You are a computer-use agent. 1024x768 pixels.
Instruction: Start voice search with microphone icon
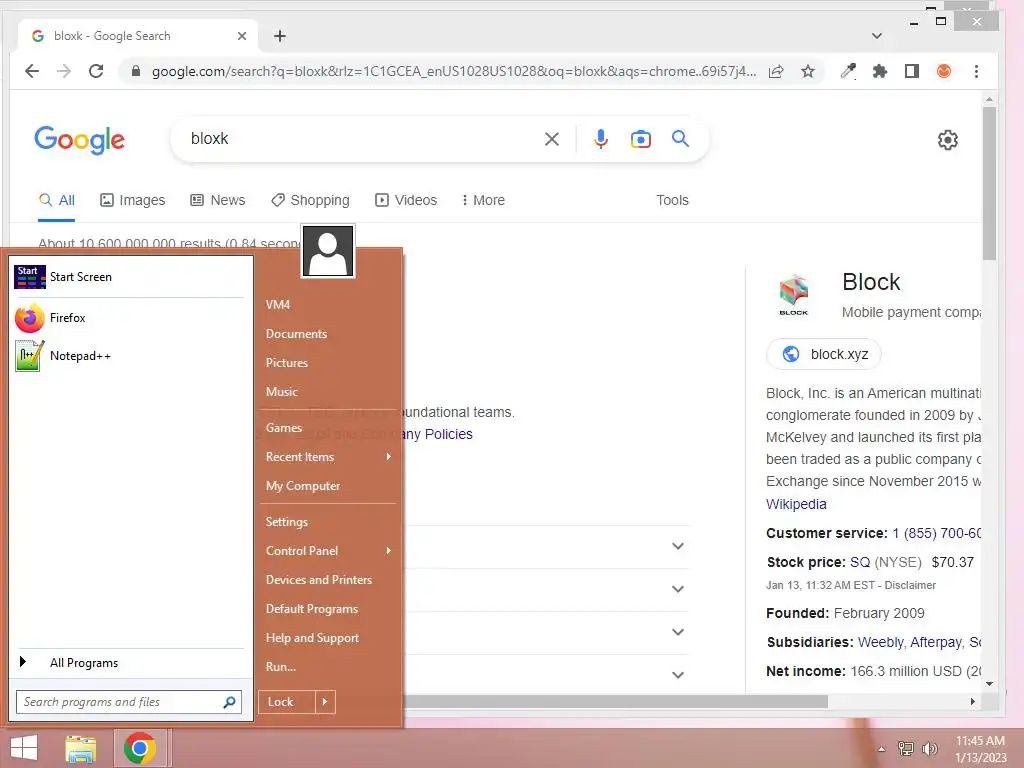[x=601, y=138]
